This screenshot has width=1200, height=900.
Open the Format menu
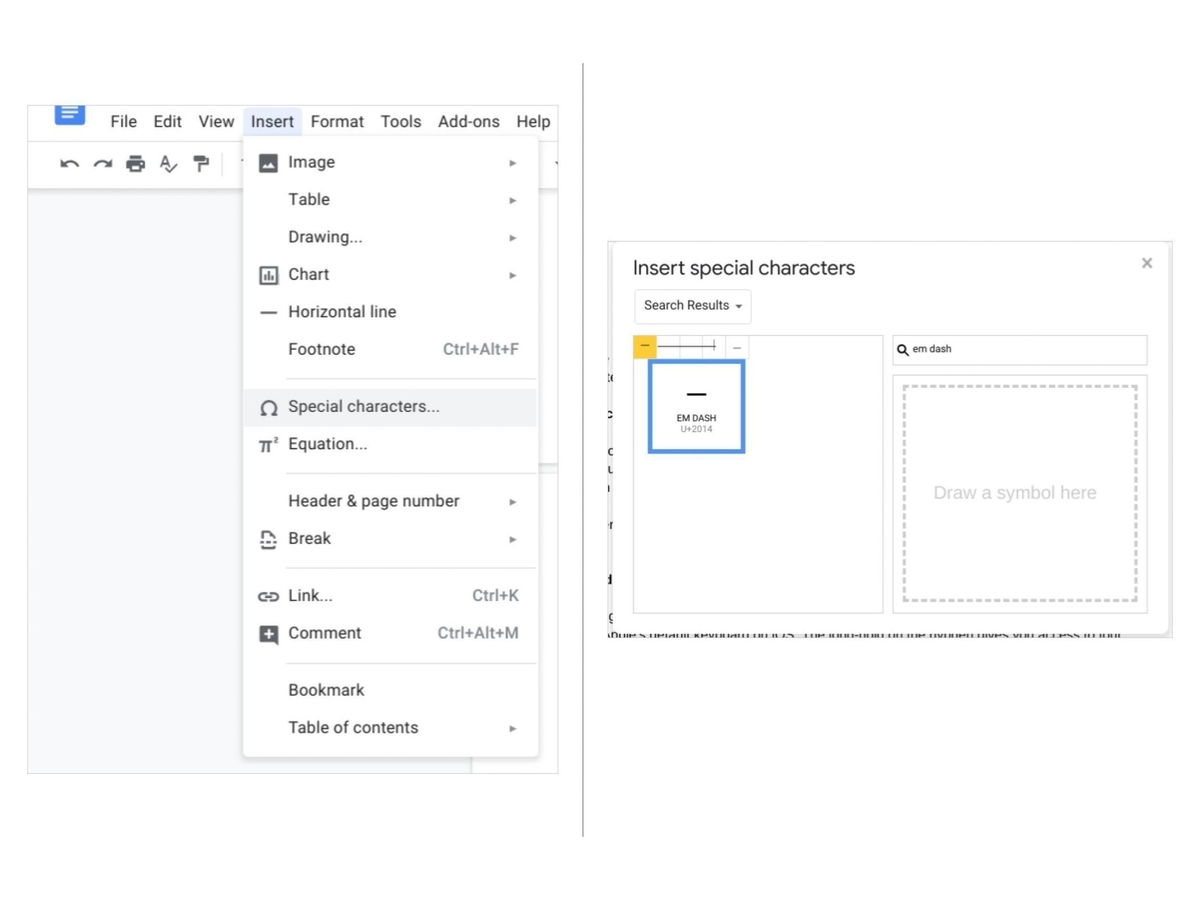coord(337,121)
